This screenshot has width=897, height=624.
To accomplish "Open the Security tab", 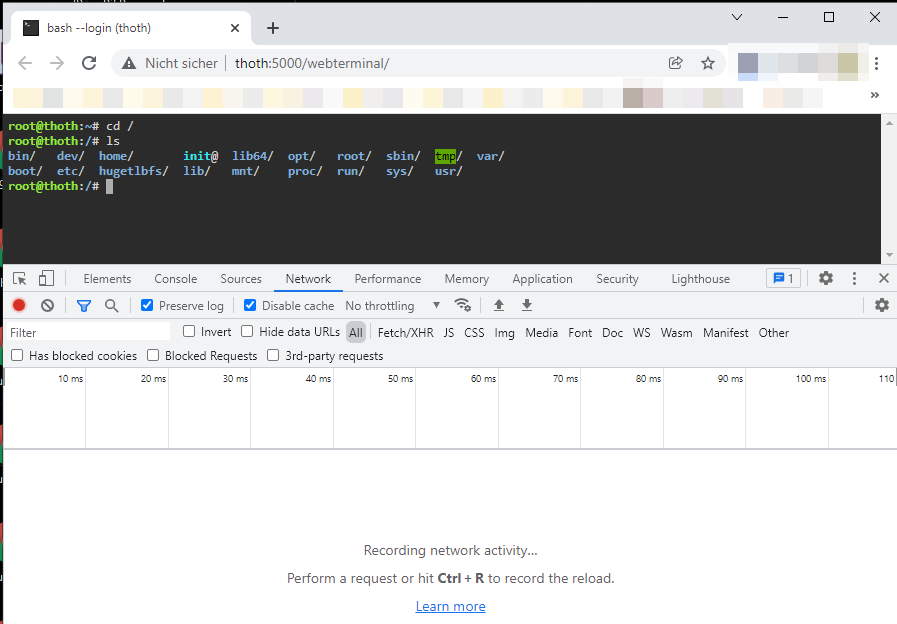I will 617,279.
